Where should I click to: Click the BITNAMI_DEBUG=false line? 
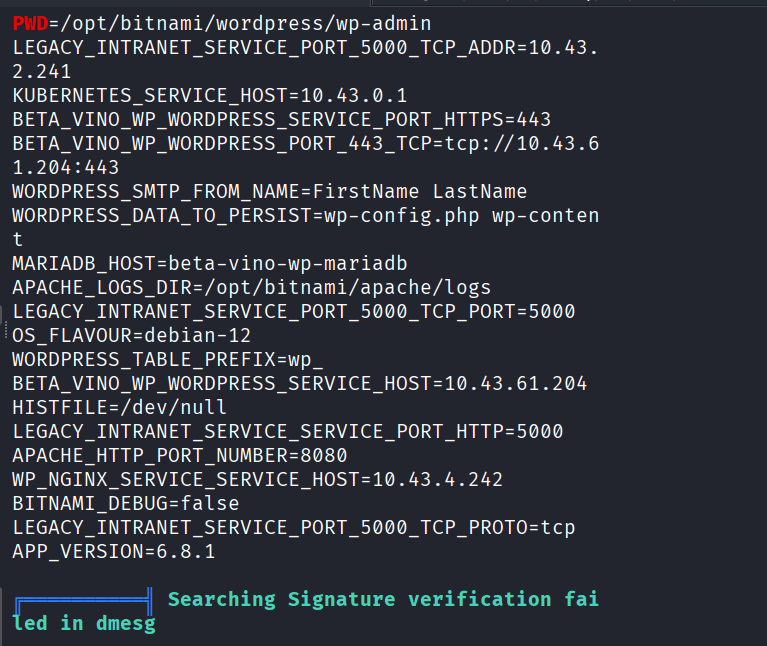(x=126, y=504)
